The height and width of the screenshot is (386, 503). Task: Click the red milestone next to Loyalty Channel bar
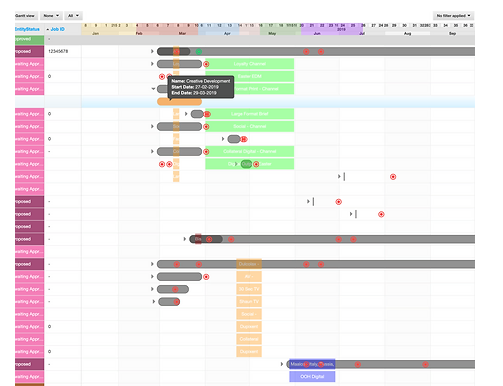pos(206,64)
